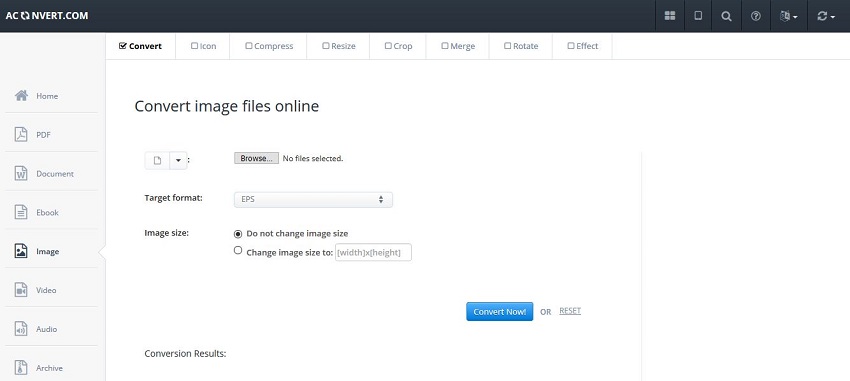Open the Video converter sidebar icon

click(21, 290)
